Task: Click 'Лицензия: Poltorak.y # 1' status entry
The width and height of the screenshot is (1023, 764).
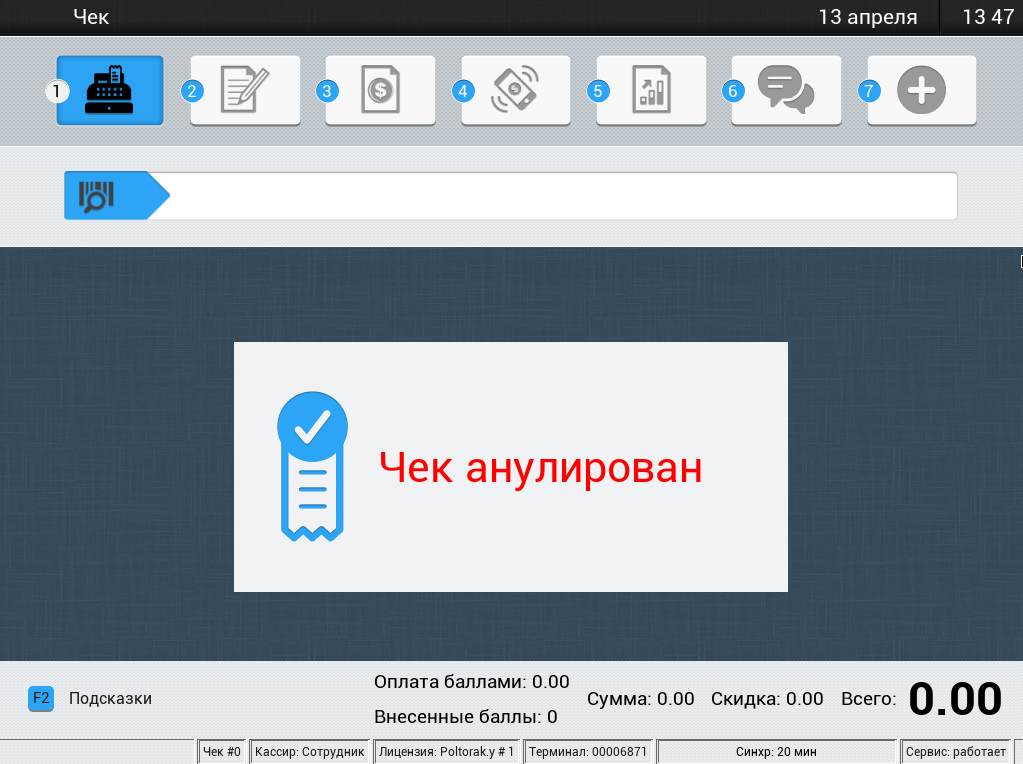Action: pyautogui.click(x=447, y=752)
